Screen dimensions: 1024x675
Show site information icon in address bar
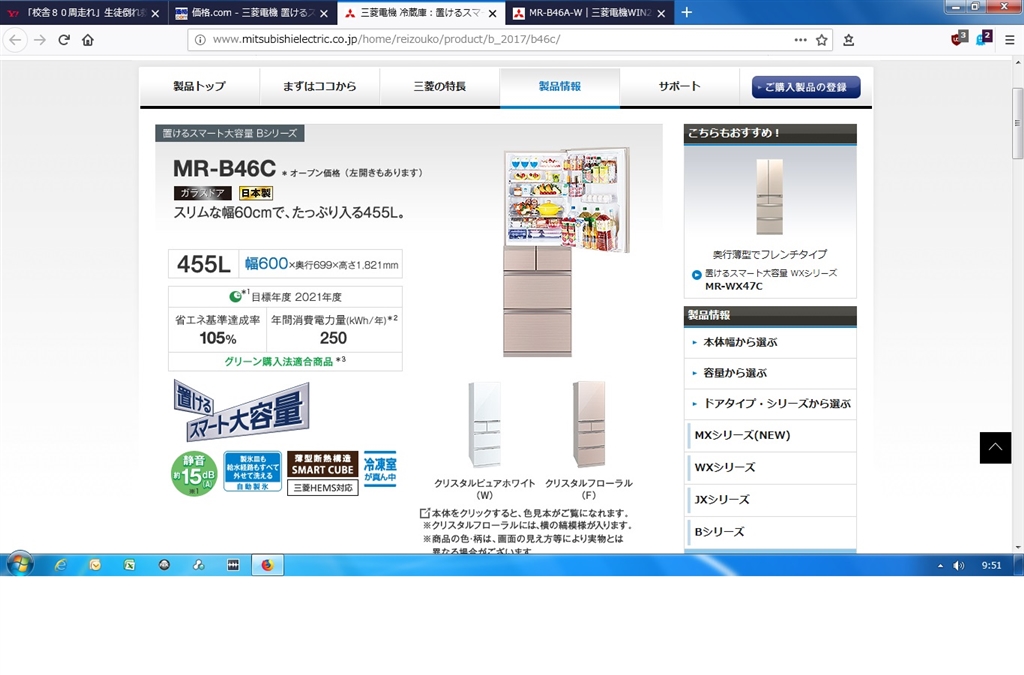coord(200,40)
